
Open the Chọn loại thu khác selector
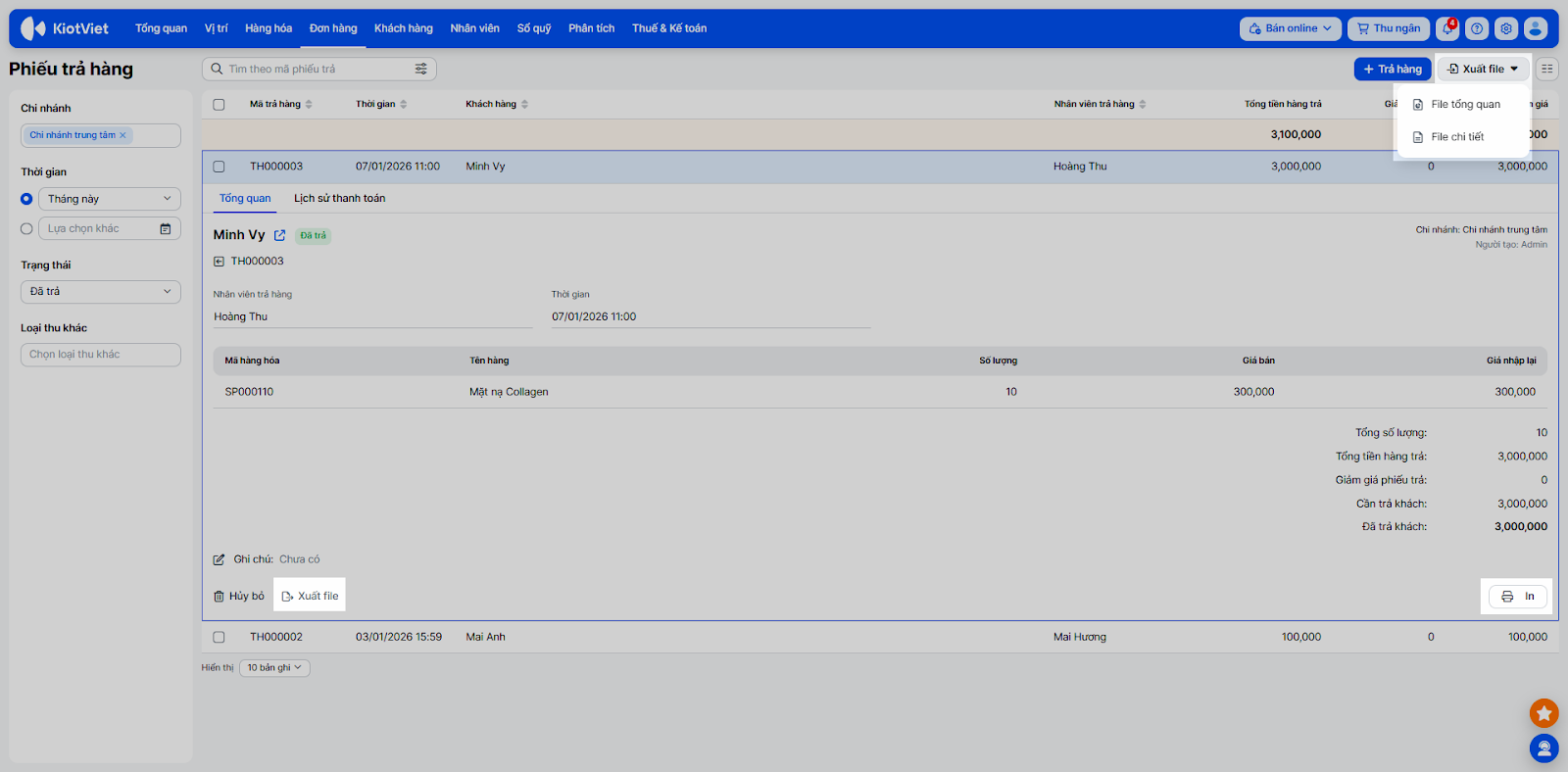(101, 355)
